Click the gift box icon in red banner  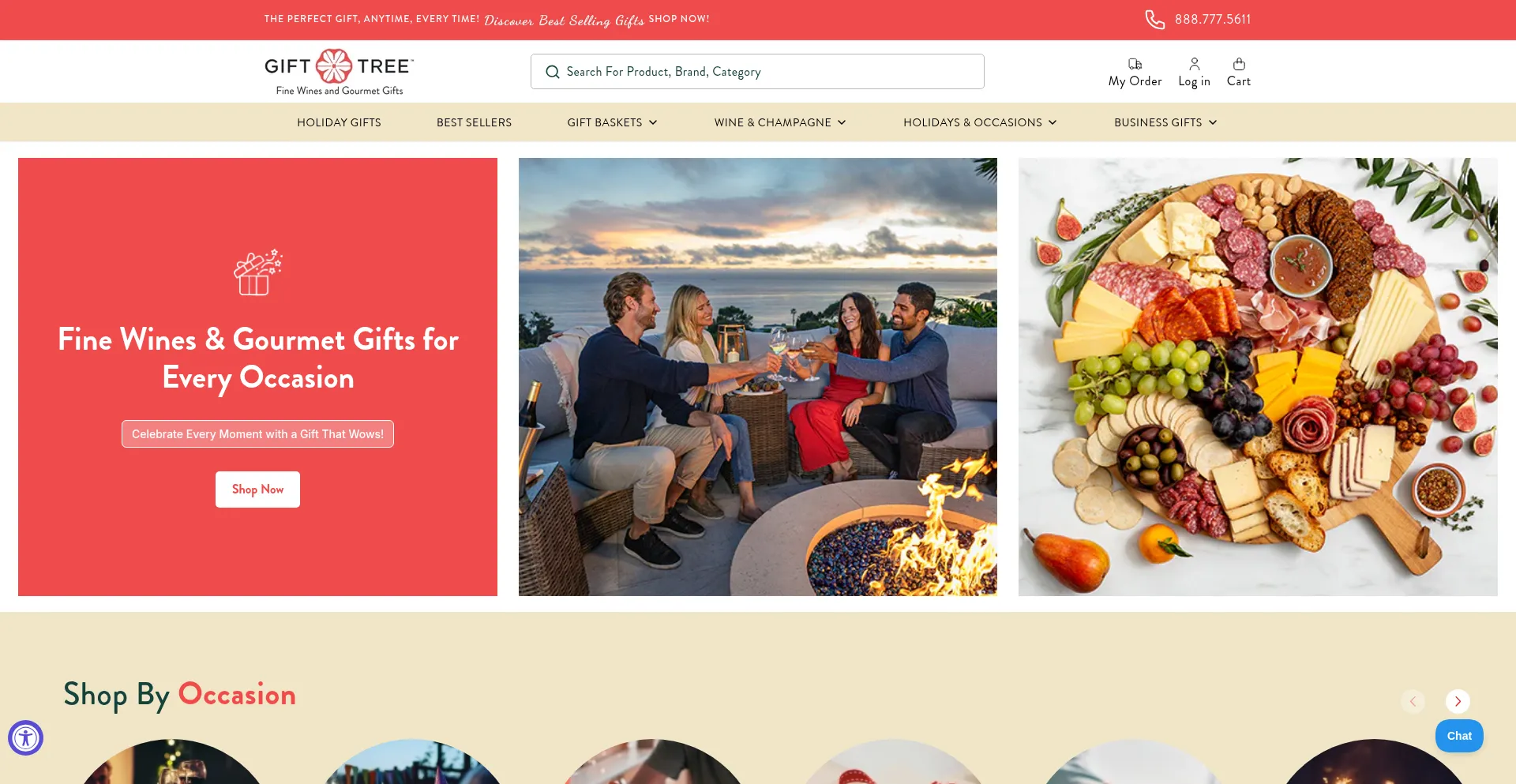(257, 272)
